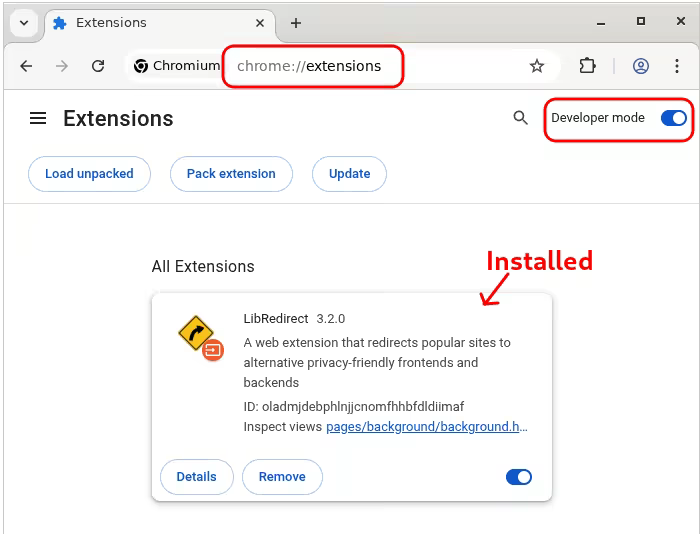Click the Pack extension button
The height and width of the screenshot is (534, 700).
pyautogui.click(x=231, y=173)
